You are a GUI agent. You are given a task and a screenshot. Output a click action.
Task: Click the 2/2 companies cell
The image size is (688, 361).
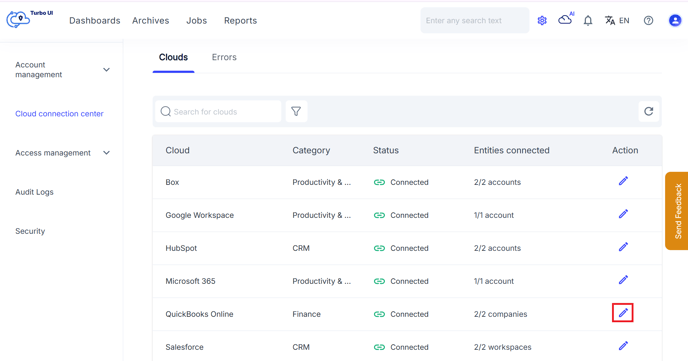pos(500,314)
